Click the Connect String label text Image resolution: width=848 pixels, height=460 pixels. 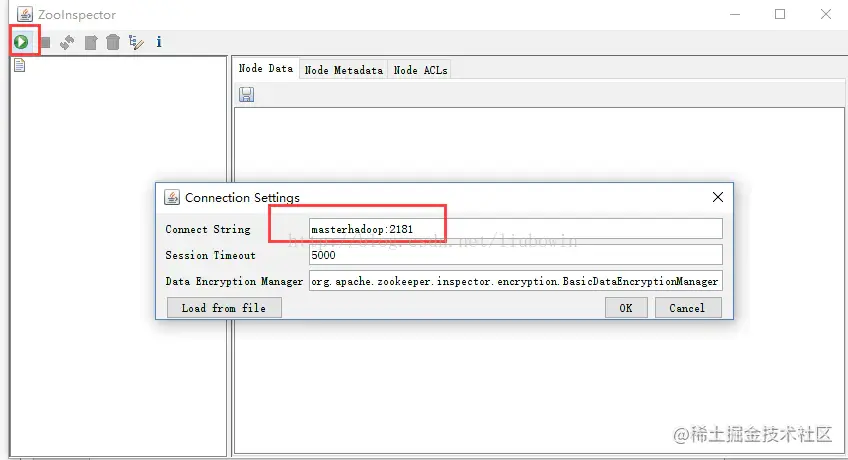pyautogui.click(x=208, y=229)
